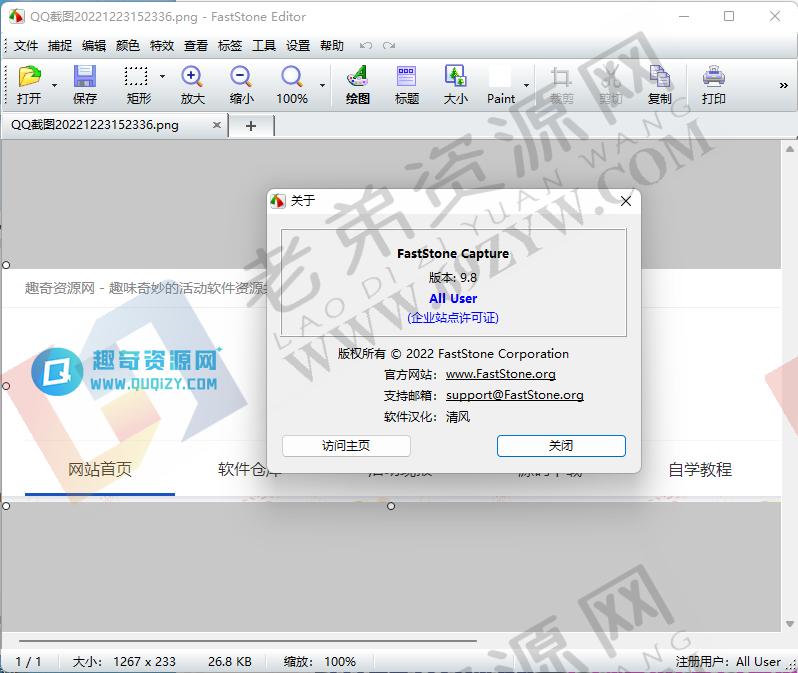Screen dimensions: 798x673
Task: Click the vertical scrollbar up arrow
Action: pyautogui.click(x=789, y=149)
